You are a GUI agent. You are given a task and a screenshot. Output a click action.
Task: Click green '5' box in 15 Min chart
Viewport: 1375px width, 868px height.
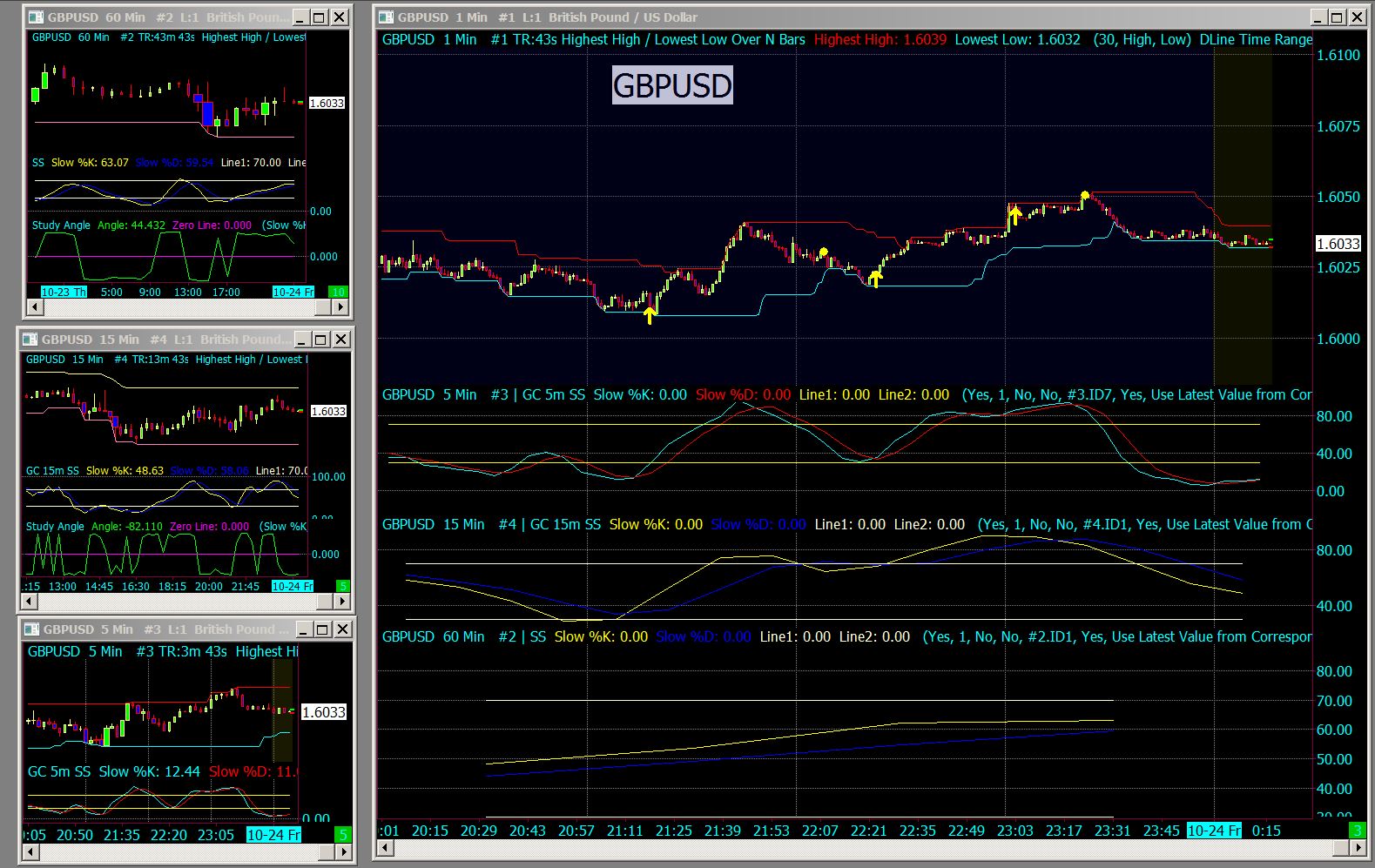pos(343,586)
